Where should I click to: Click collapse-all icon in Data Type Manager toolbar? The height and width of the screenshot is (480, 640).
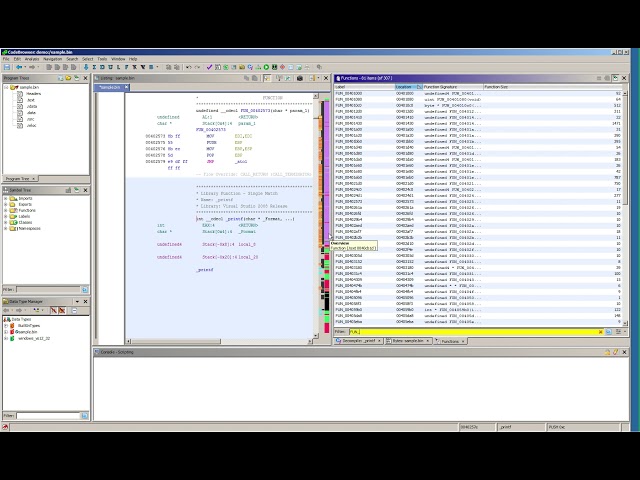pos(74,311)
